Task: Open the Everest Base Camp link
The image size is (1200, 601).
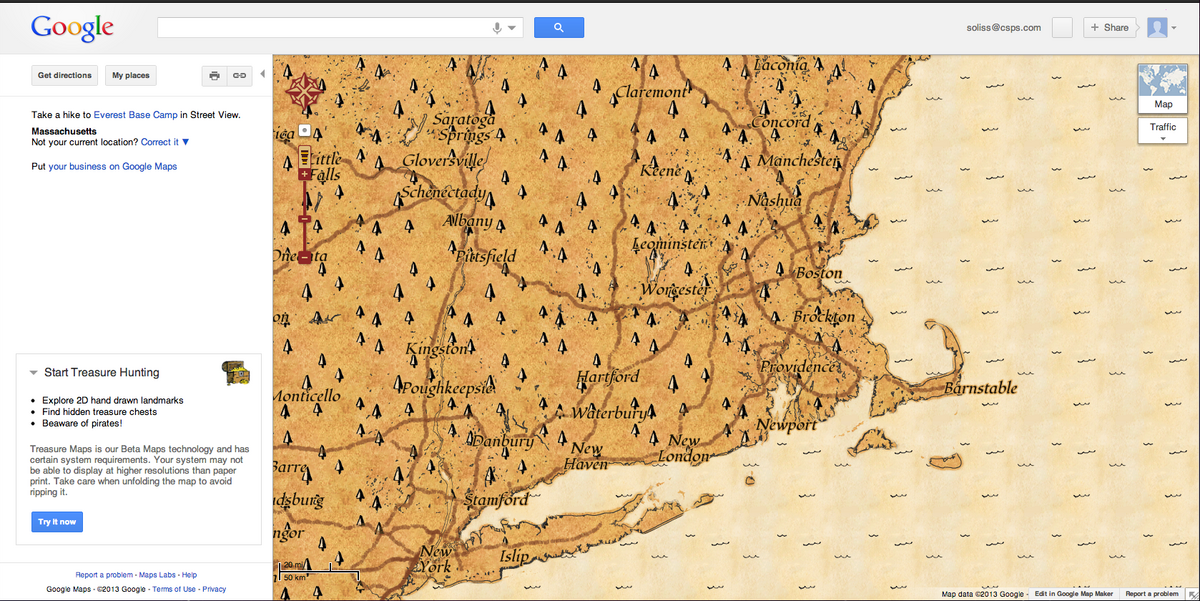Action: [x=135, y=115]
